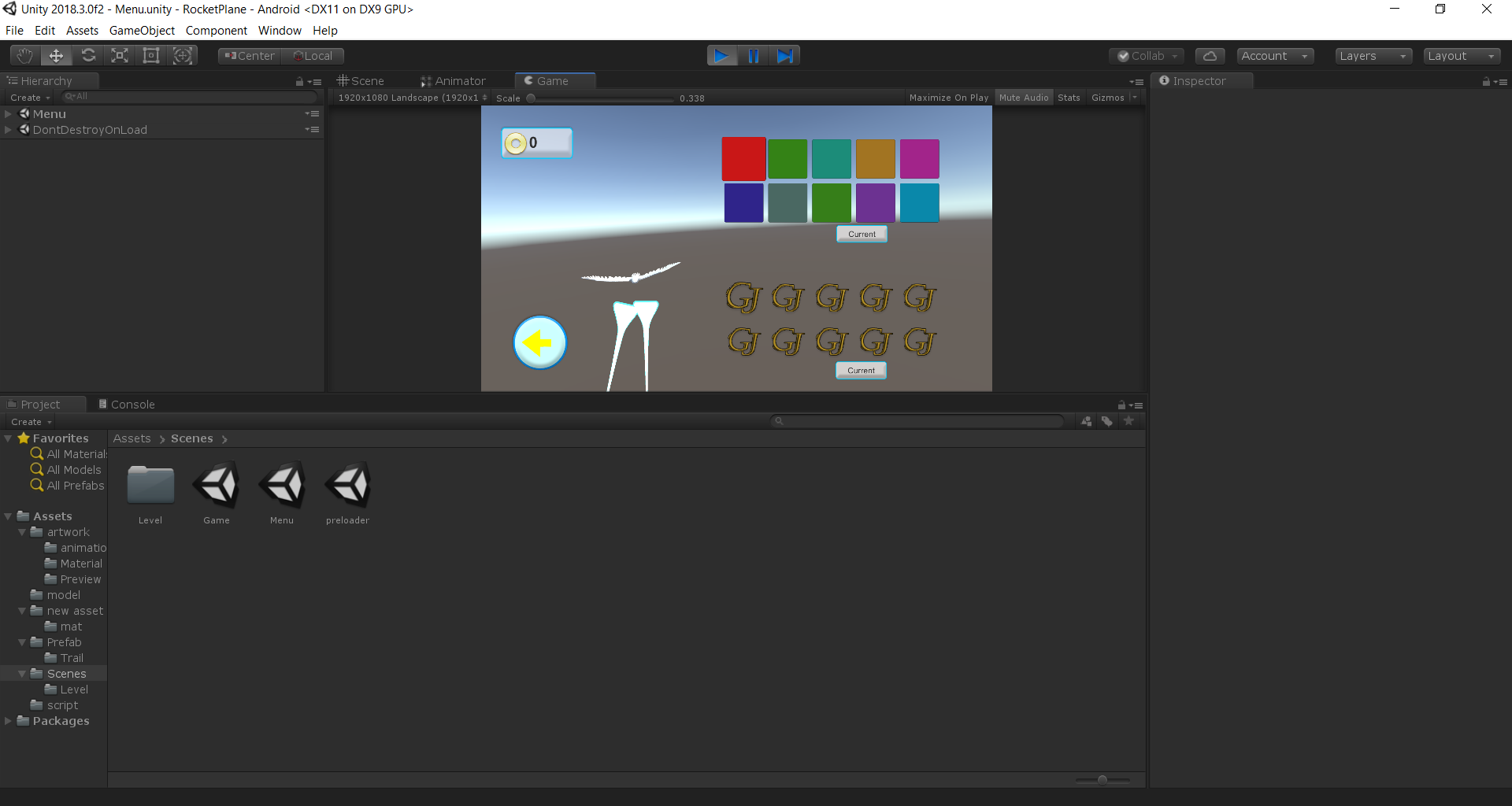Enable Stats overlay in Game view
1512x806 pixels.
[1069, 97]
